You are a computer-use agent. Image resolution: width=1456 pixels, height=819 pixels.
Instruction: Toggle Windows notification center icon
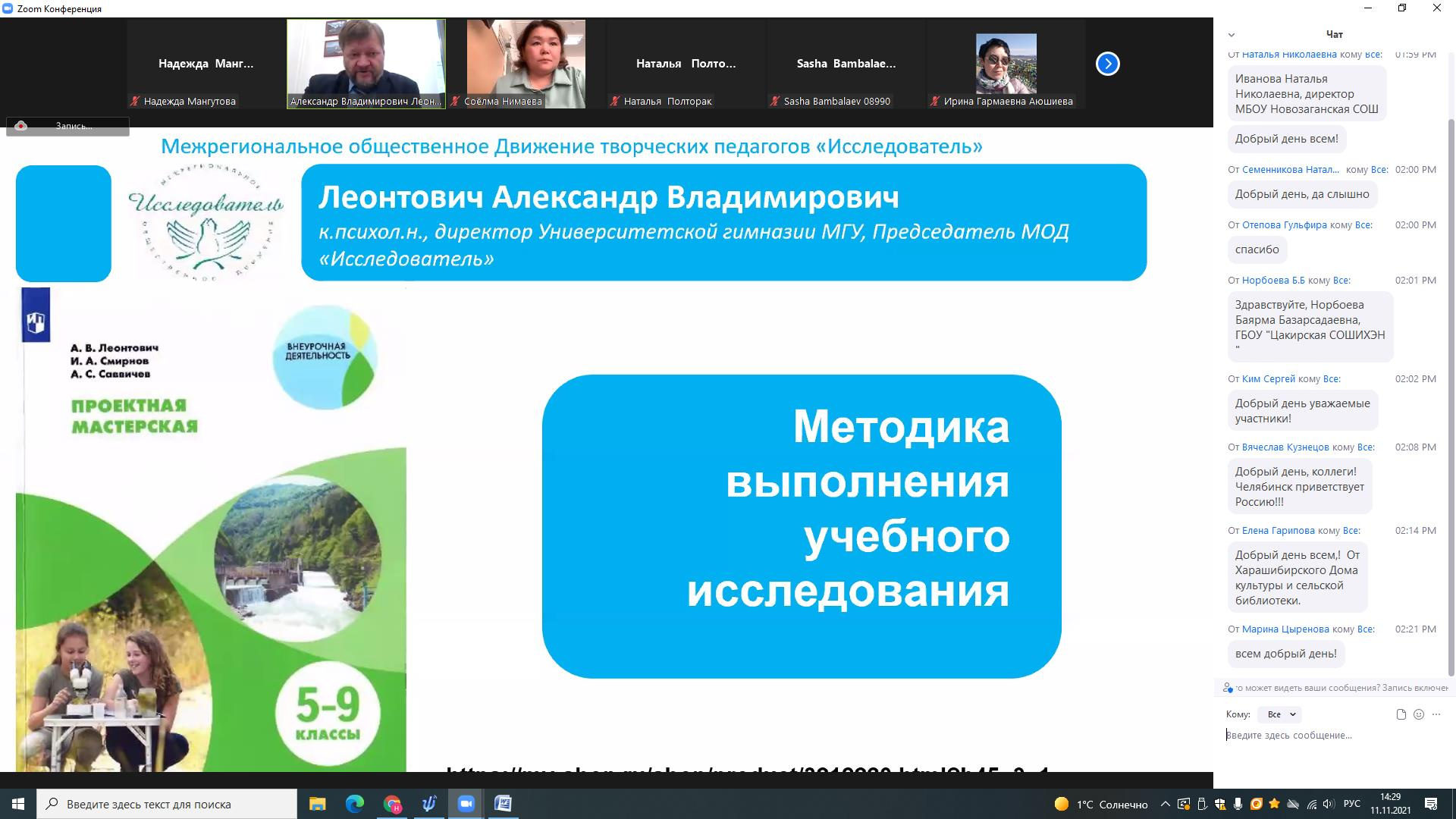click(1431, 804)
